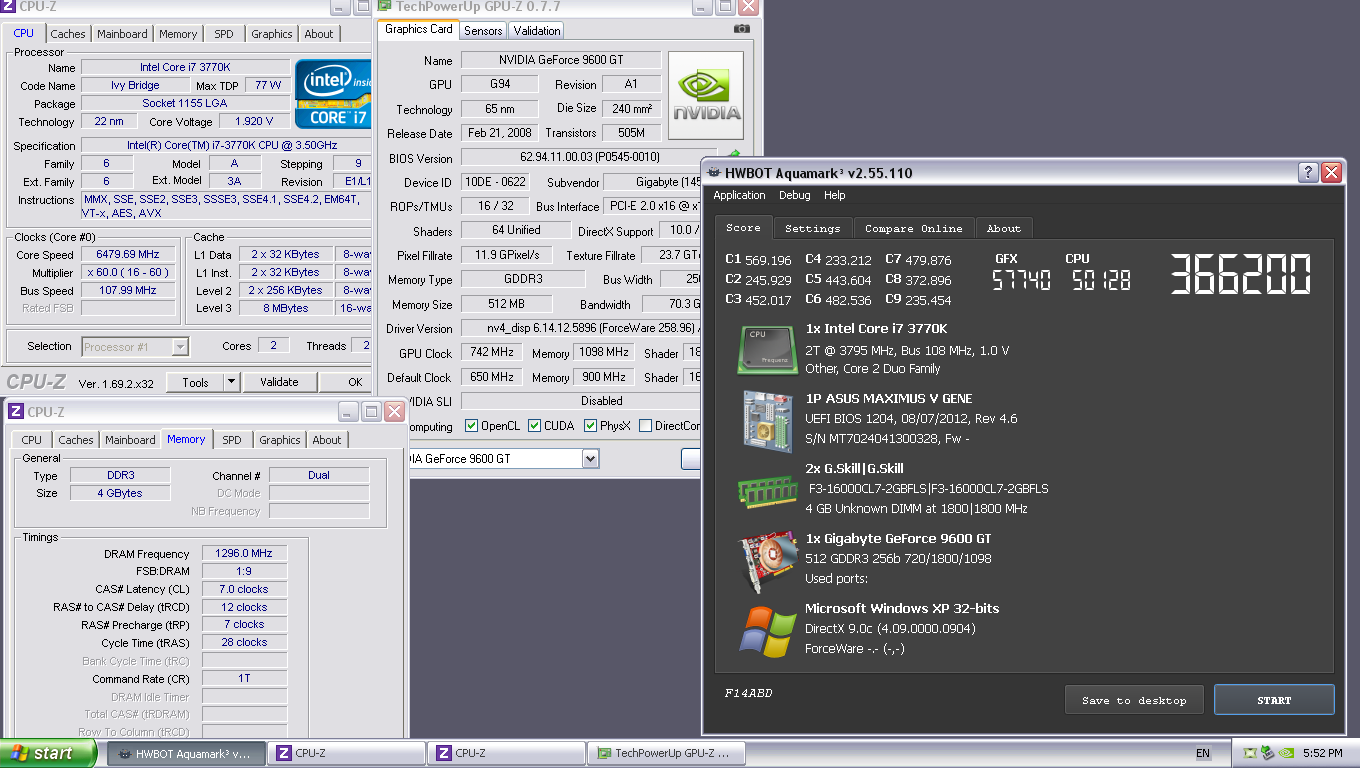The height and width of the screenshot is (768, 1360).
Task: Expand the CPU-Z Tools dropdown arrow
Action: pos(231,382)
